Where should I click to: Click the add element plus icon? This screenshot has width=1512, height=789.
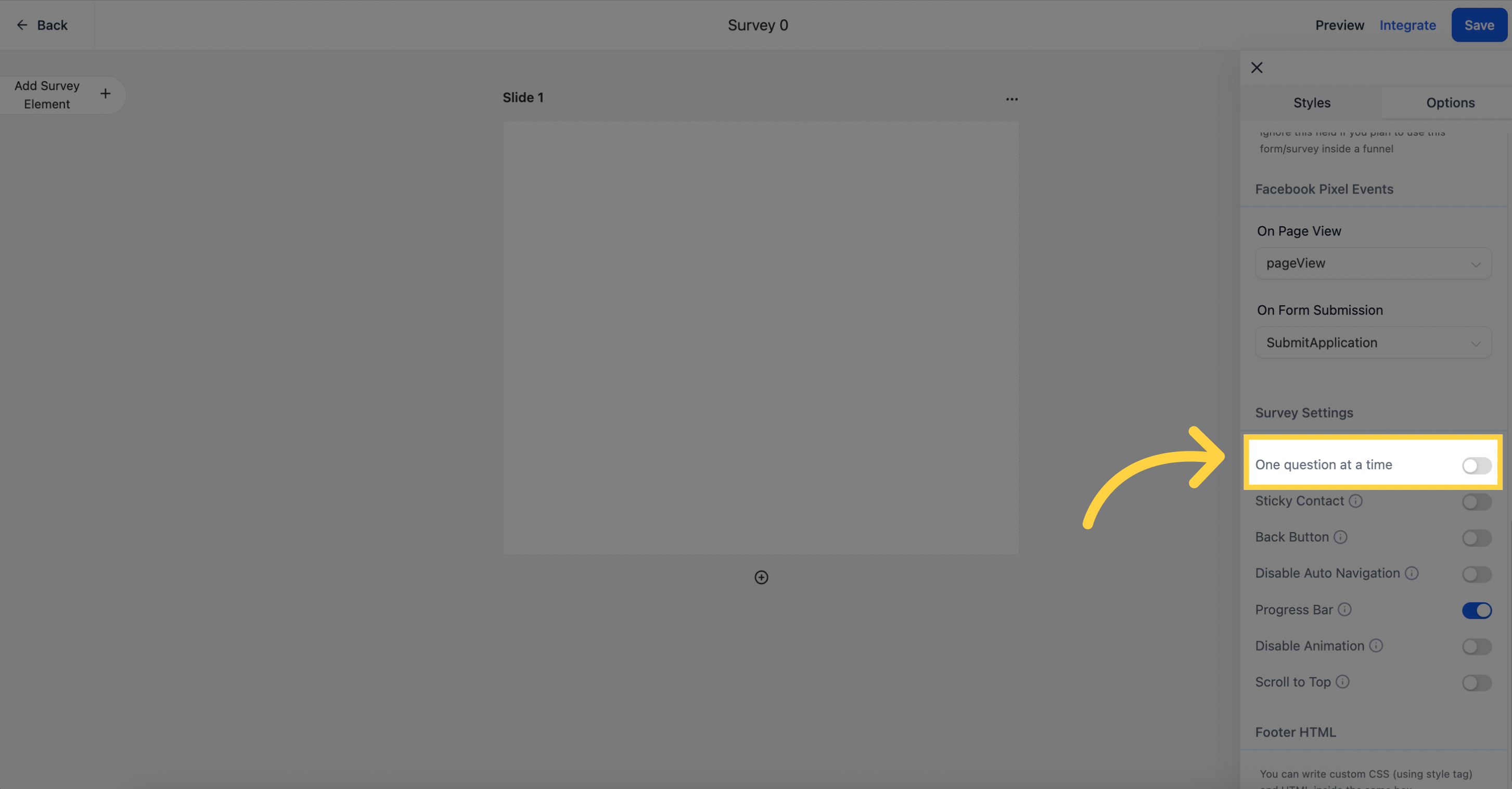[x=105, y=94]
